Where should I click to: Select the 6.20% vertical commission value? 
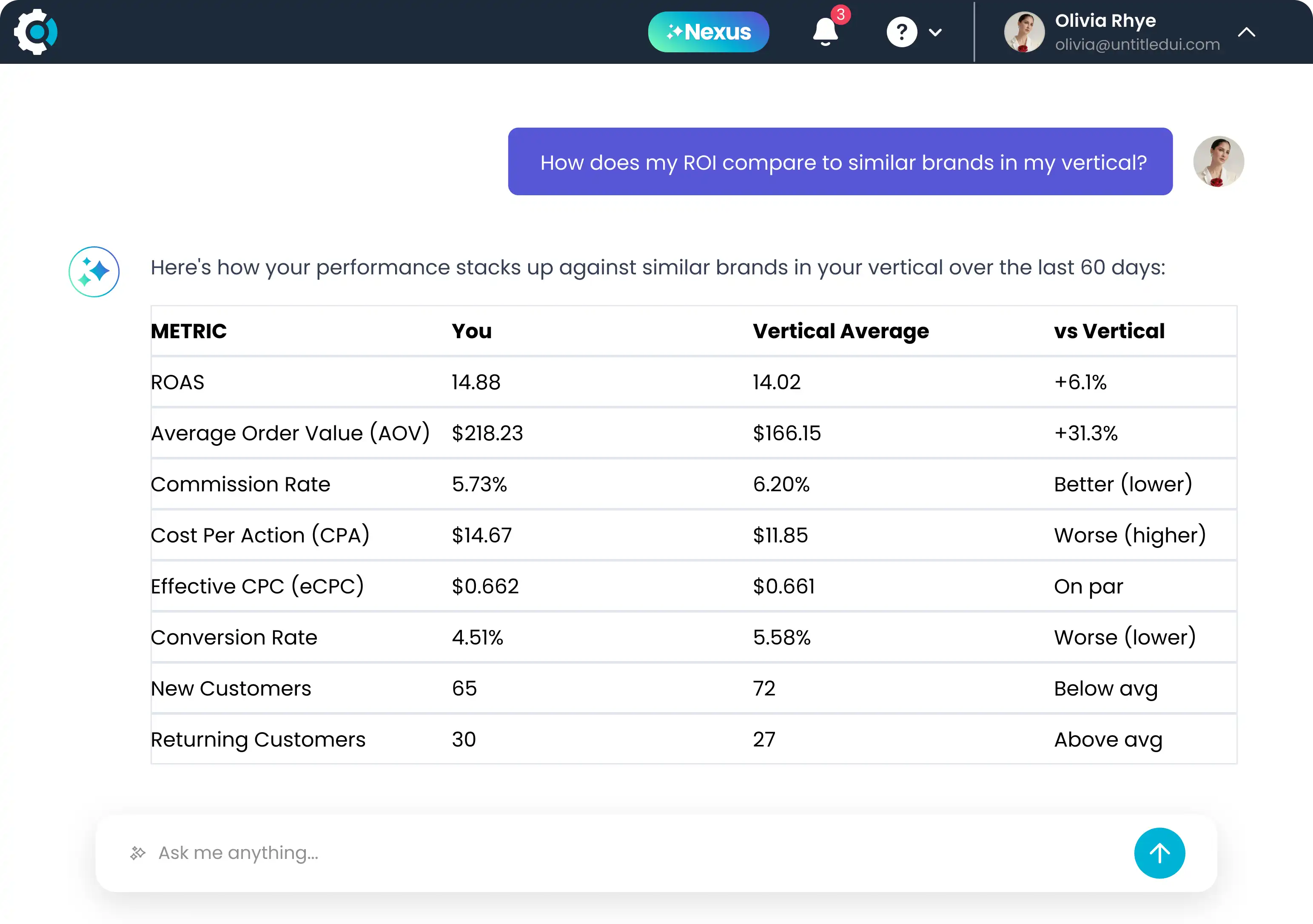[x=782, y=485]
